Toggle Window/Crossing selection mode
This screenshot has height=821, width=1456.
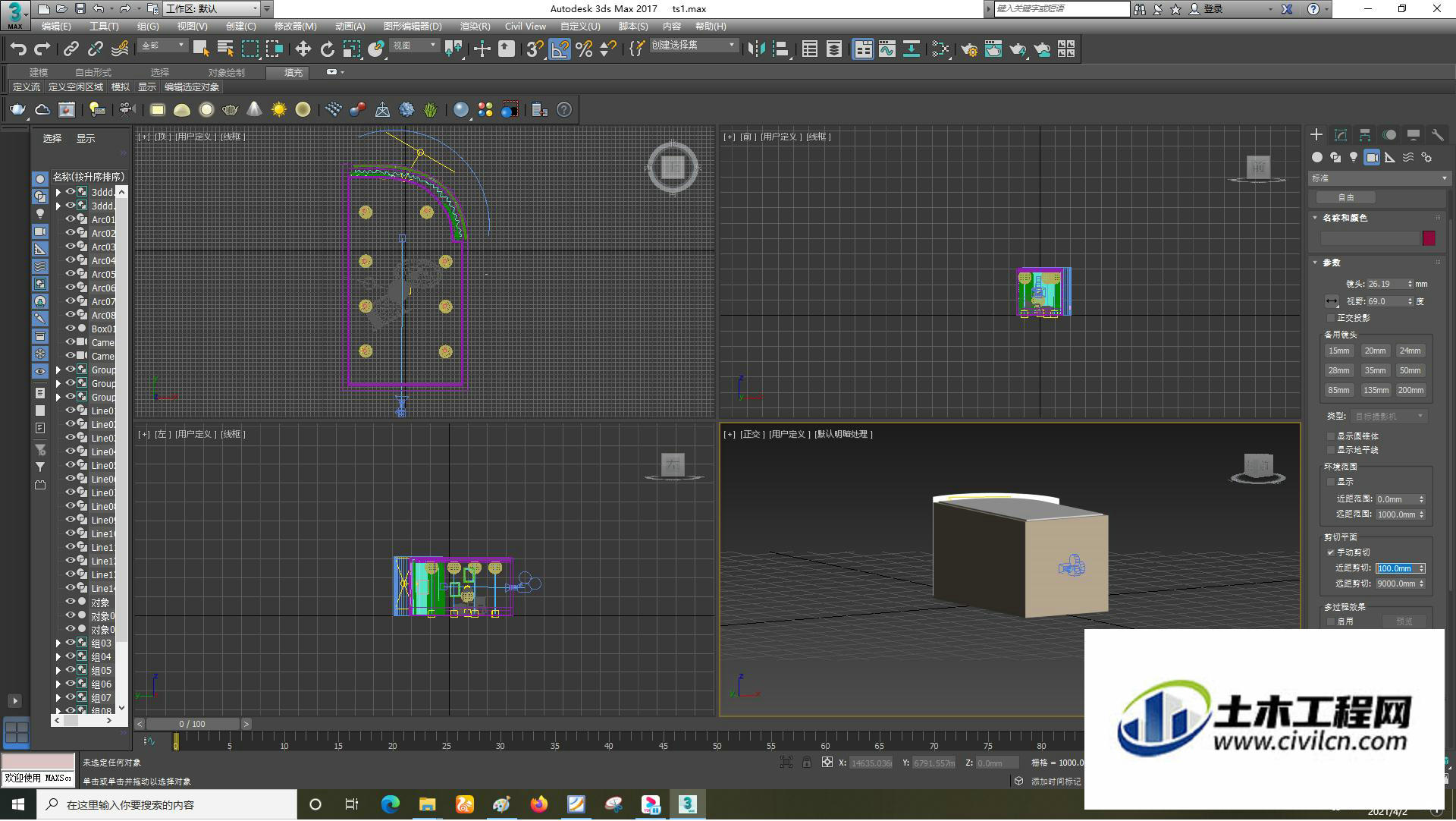point(274,49)
